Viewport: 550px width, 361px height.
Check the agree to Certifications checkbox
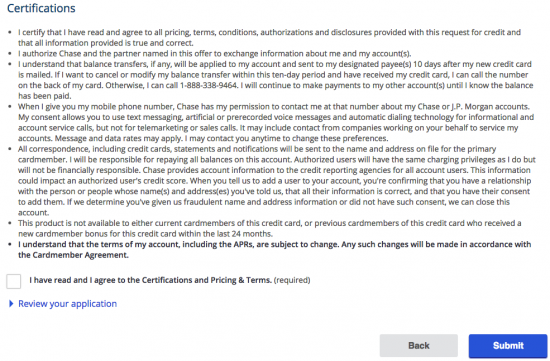(14, 281)
